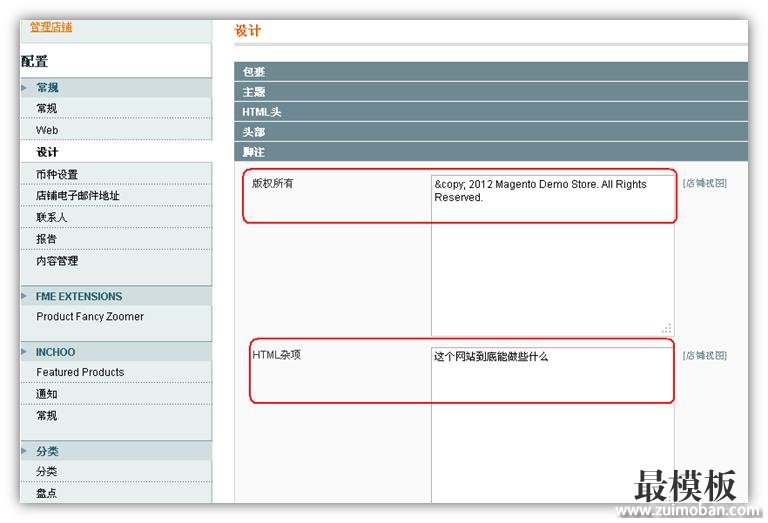Viewport: 768px width, 523px height.
Task: Open Product Fancy Zoomer settings
Action: pyautogui.click(x=90, y=317)
